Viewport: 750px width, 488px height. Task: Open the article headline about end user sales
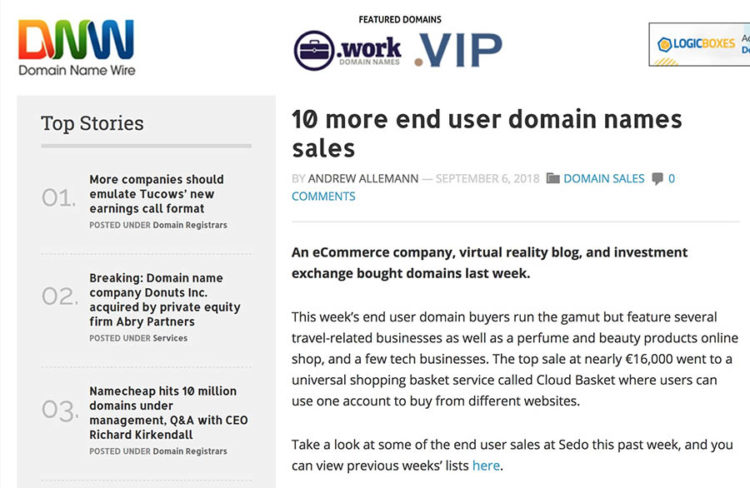click(486, 134)
